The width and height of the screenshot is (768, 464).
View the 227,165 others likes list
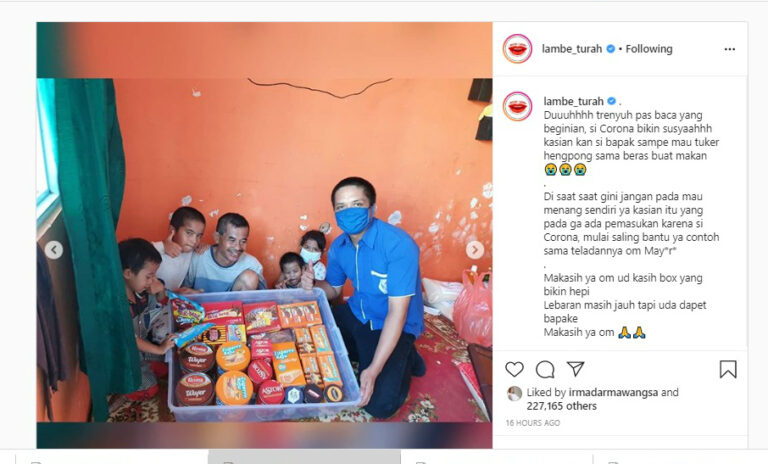pos(562,406)
